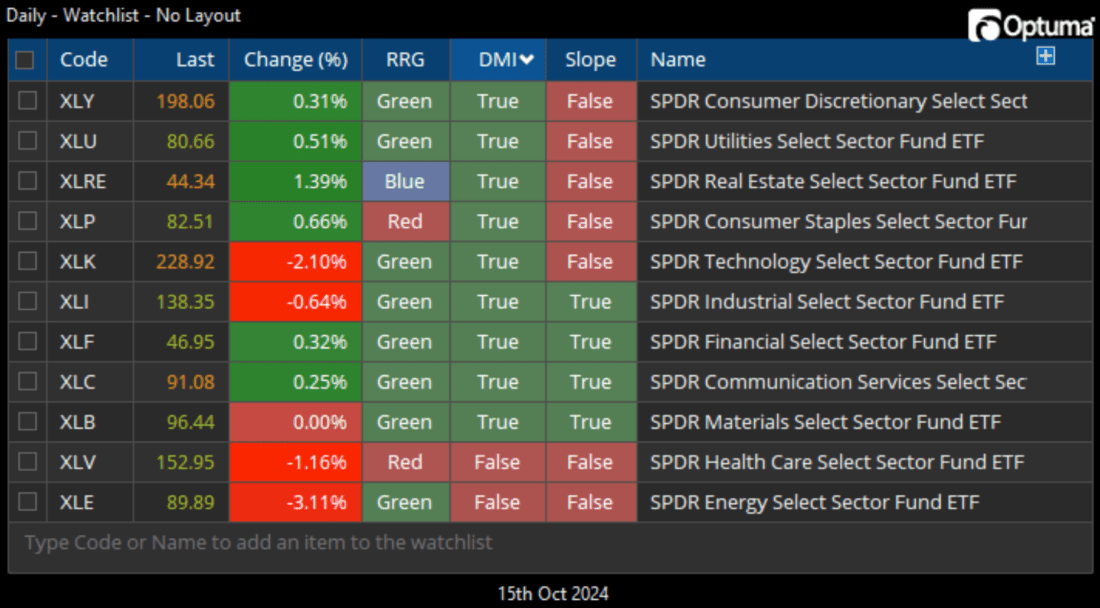The height and width of the screenshot is (608, 1100).
Task: Check the XLY row checkbox
Action: pyautogui.click(x=27, y=100)
